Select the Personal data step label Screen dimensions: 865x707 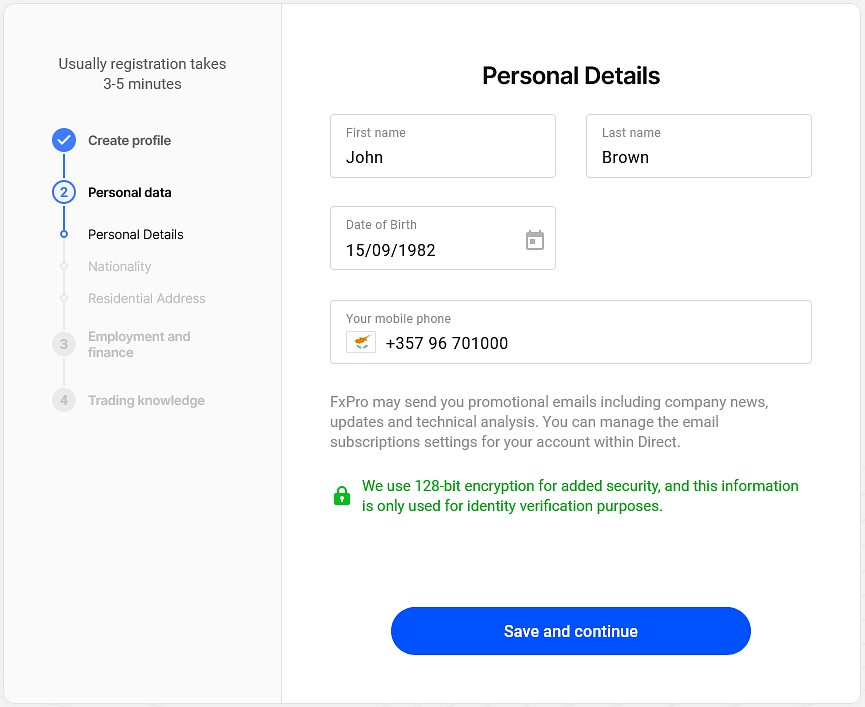(130, 192)
